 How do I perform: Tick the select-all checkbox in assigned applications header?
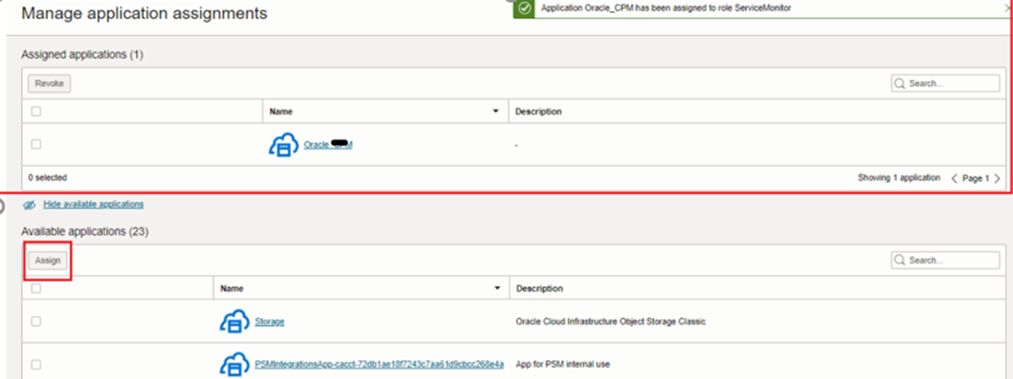pyautogui.click(x=36, y=111)
